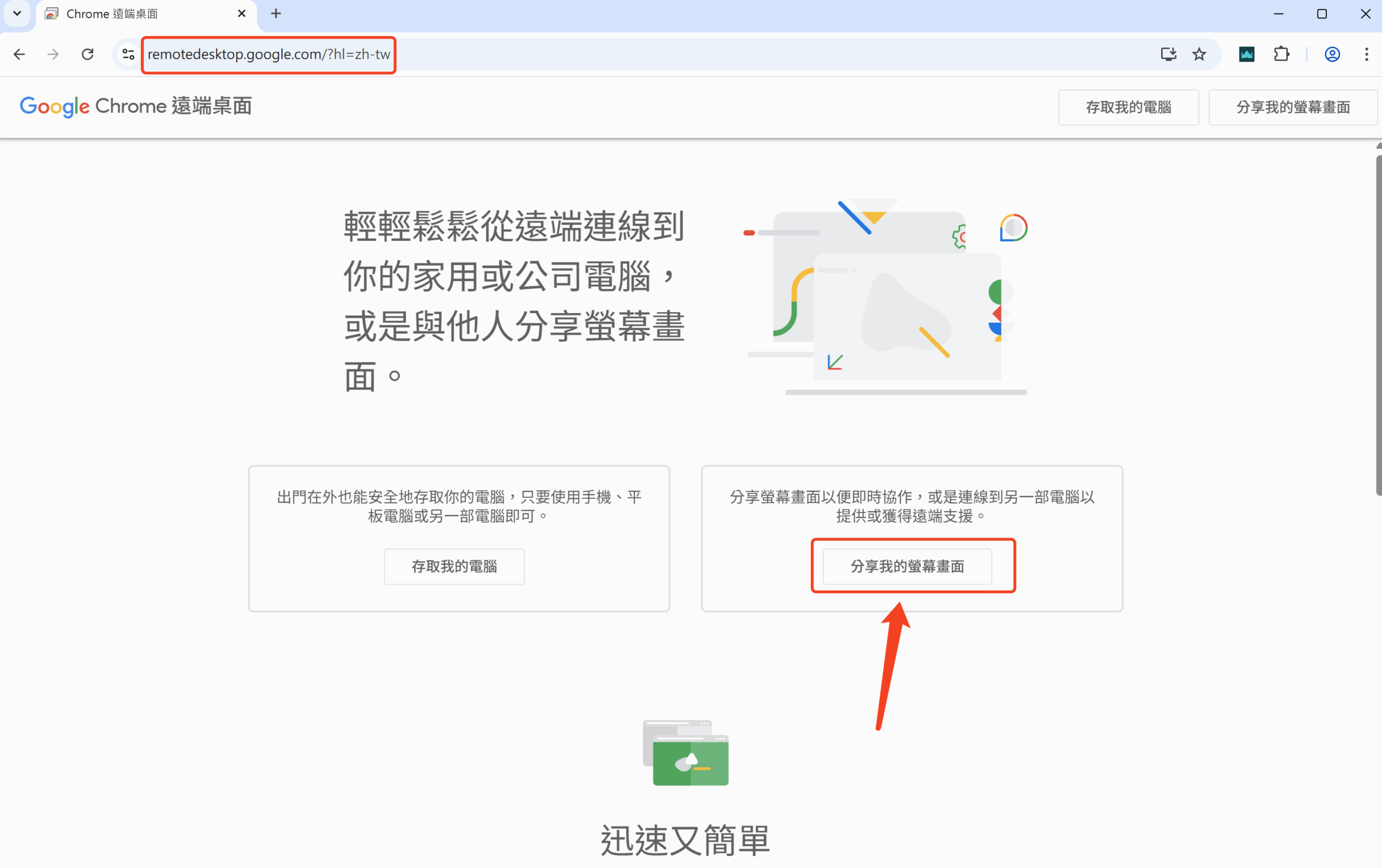This screenshot has width=1382, height=868.
Task: Open Chrome's three-dot menu
Action: pyautogui.click(x=1366, y=55)
